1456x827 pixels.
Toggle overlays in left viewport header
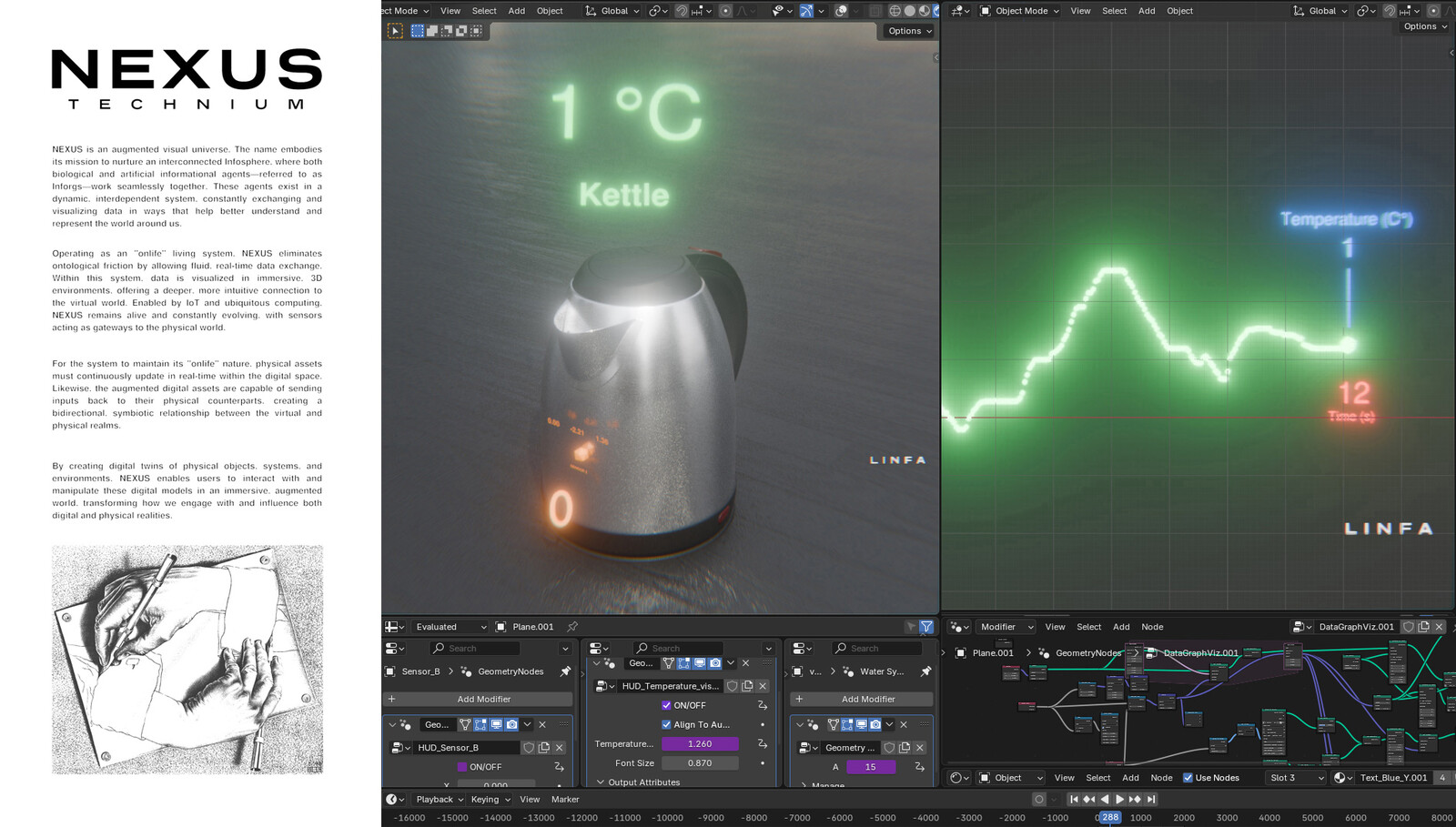pos(842,11)
